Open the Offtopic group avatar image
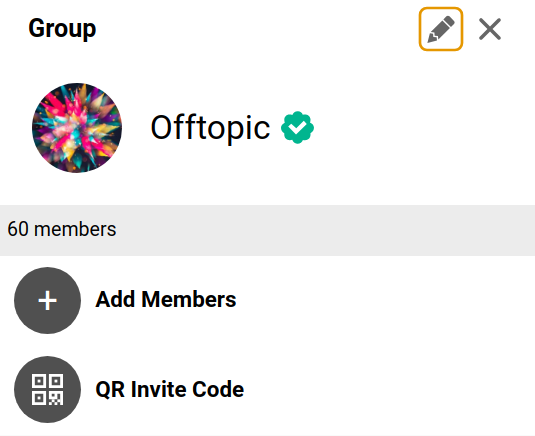The width and height of the screenshot is (535, 436). click(77, 128)
